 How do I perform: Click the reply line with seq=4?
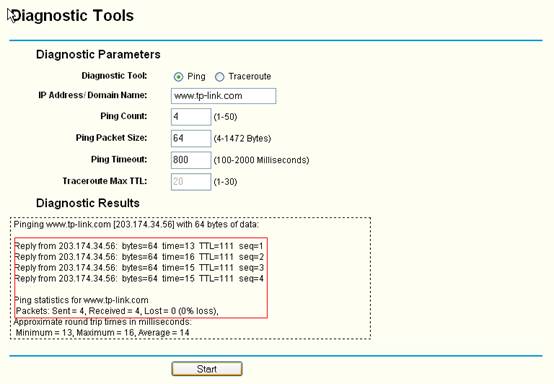pyautogui.click(x=139, y=278)
